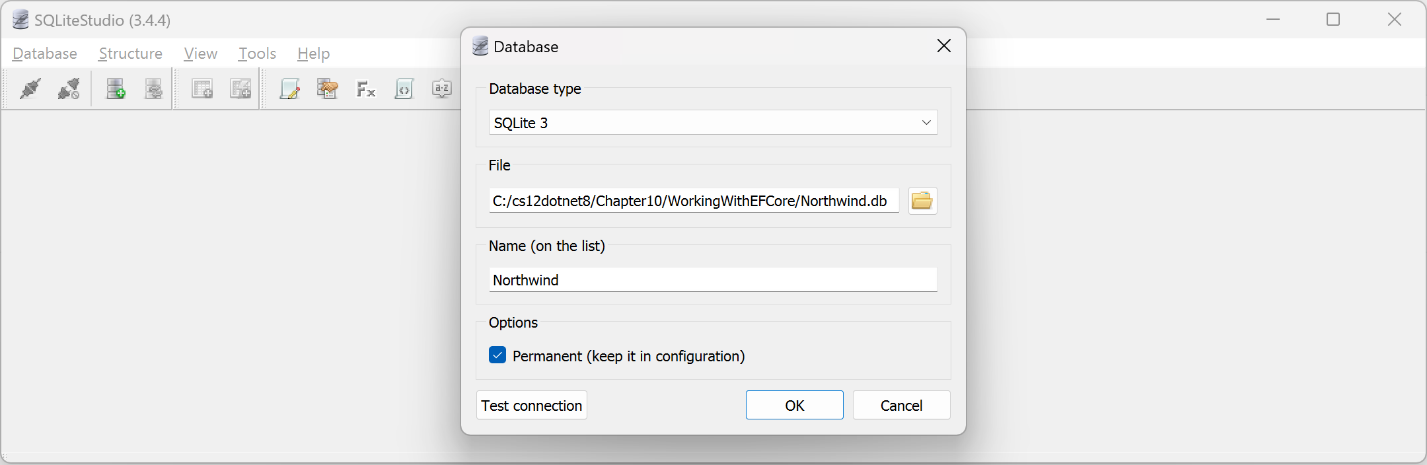
Task: Open the collations editor (a-z) icon
Action: [x=442, y=89]
